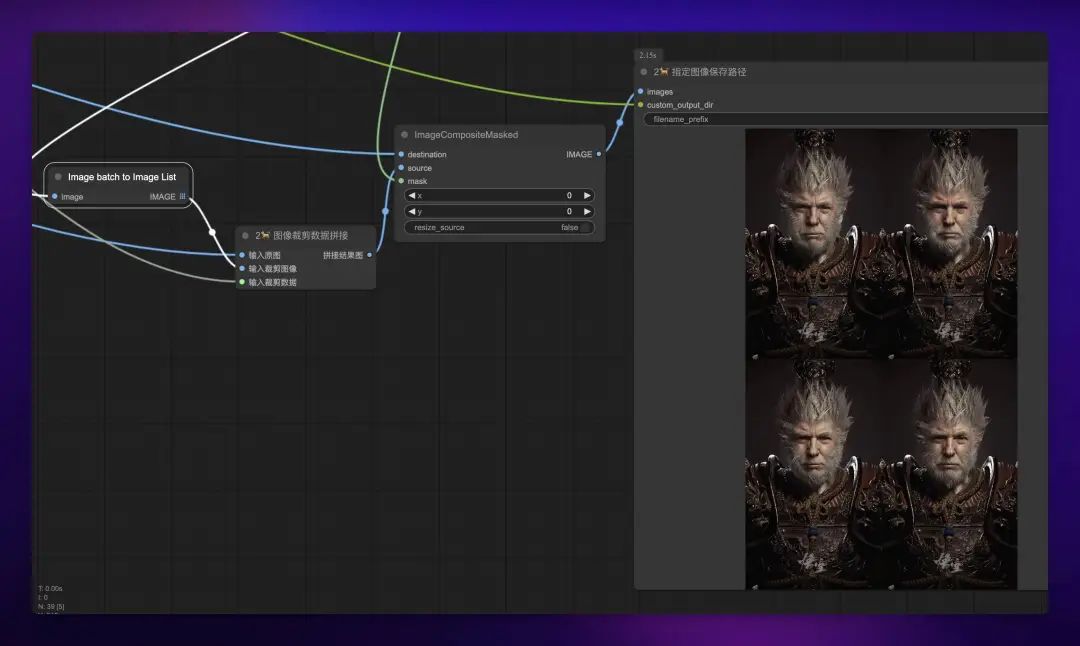Select the Image batch to Image List title
This screenshot has height=646, width=1080.
122,177
